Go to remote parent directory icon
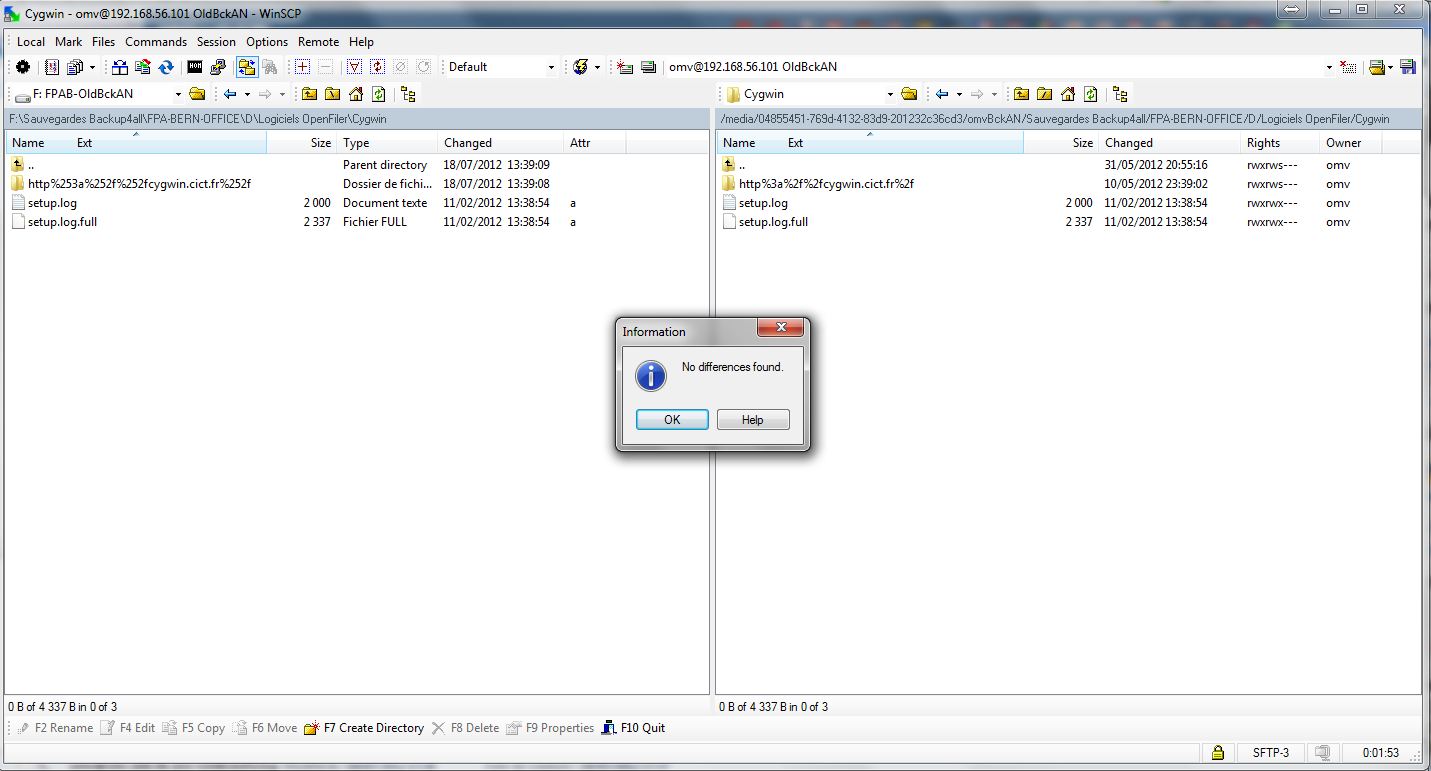The width and height of the screenshot is (1431, 771). (1021, 94)
